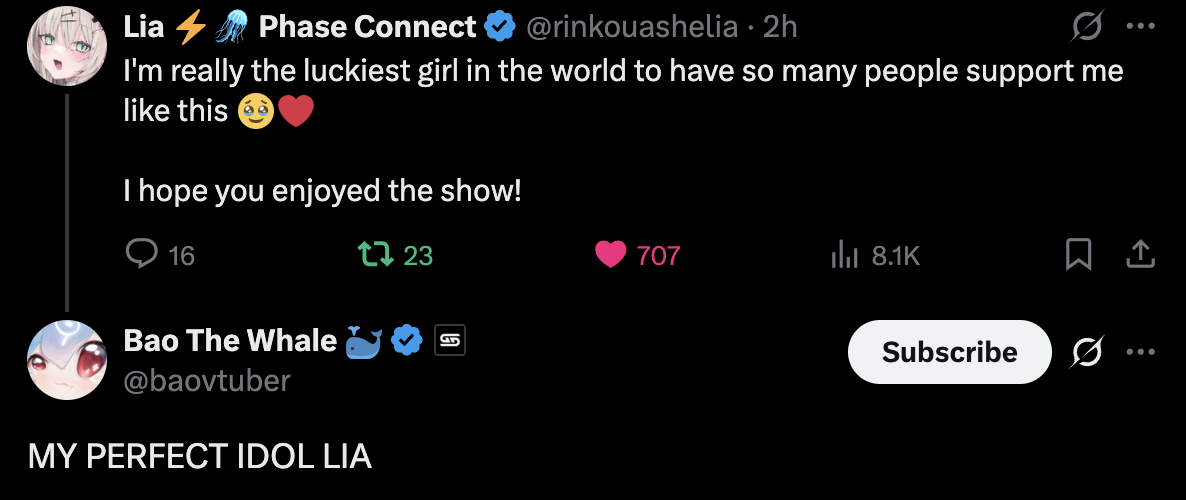Reply to Lia's post
The width and height of the screenshot is (1186, 500).
(144, 255)
